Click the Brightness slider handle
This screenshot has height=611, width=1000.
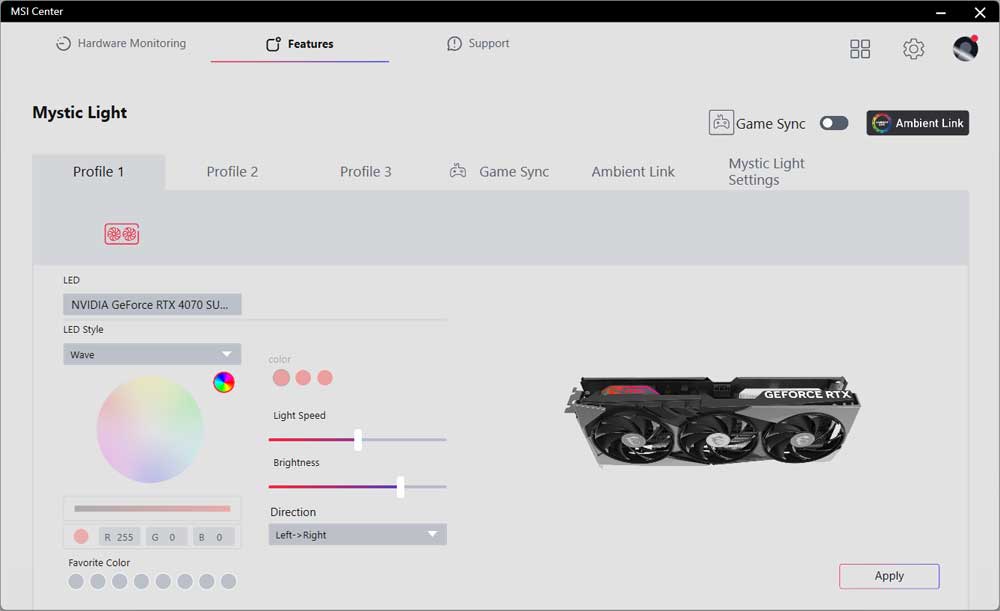coord(400,487)
